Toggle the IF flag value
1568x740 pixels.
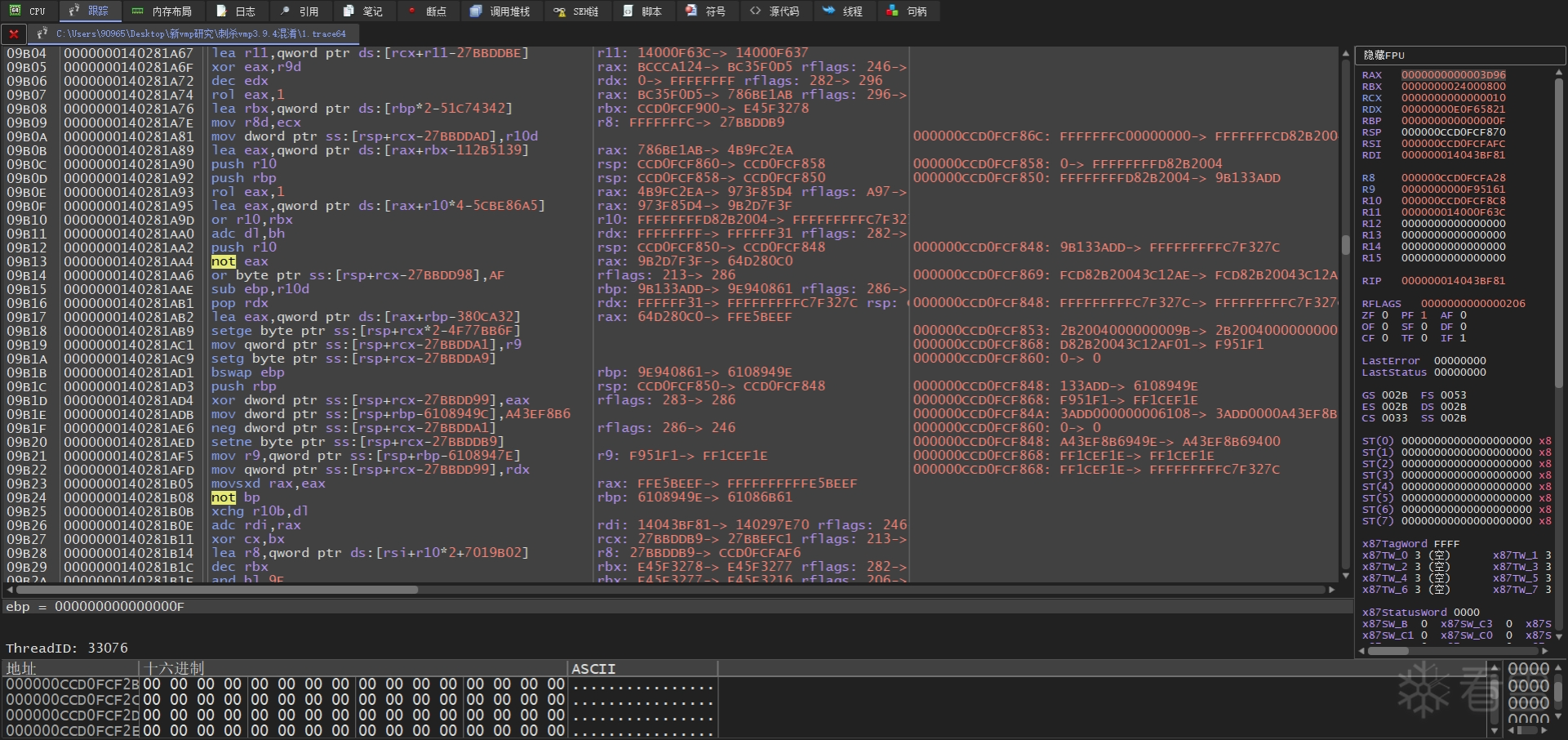[1464, 338]
